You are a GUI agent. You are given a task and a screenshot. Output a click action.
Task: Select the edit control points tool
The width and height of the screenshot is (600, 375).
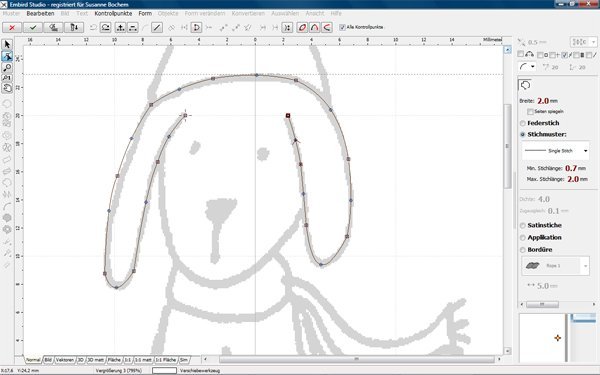pyautogui.click(x=7, y=57)
